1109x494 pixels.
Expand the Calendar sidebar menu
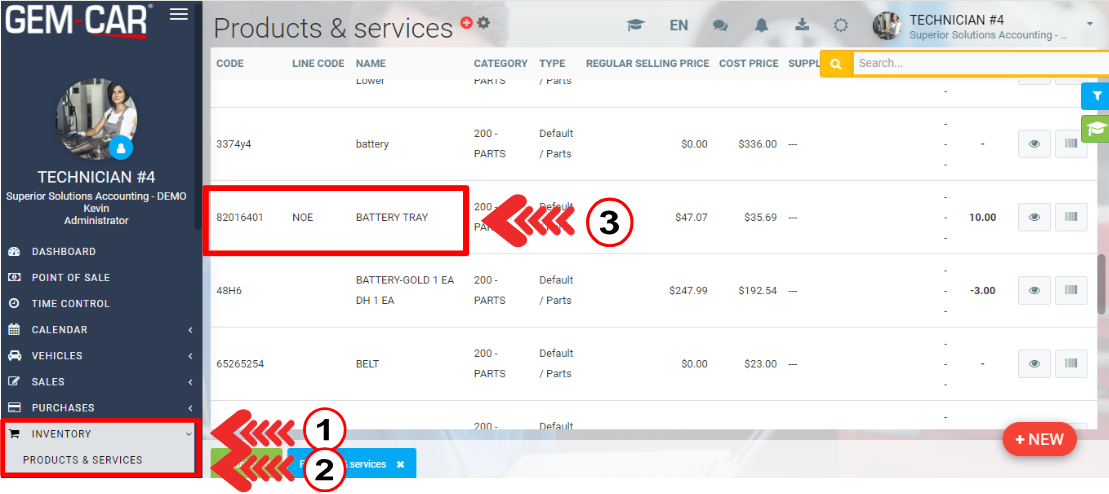click(x=100, y=330)
